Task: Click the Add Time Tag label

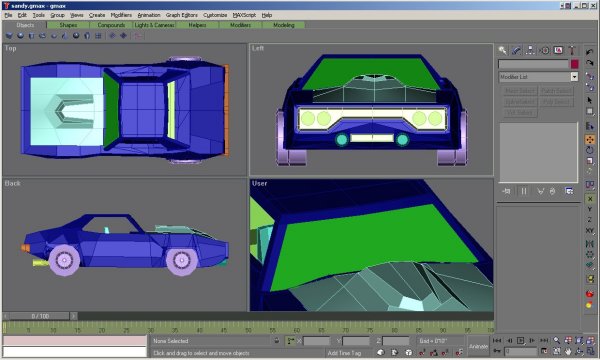Action: [x=344, y=353]
